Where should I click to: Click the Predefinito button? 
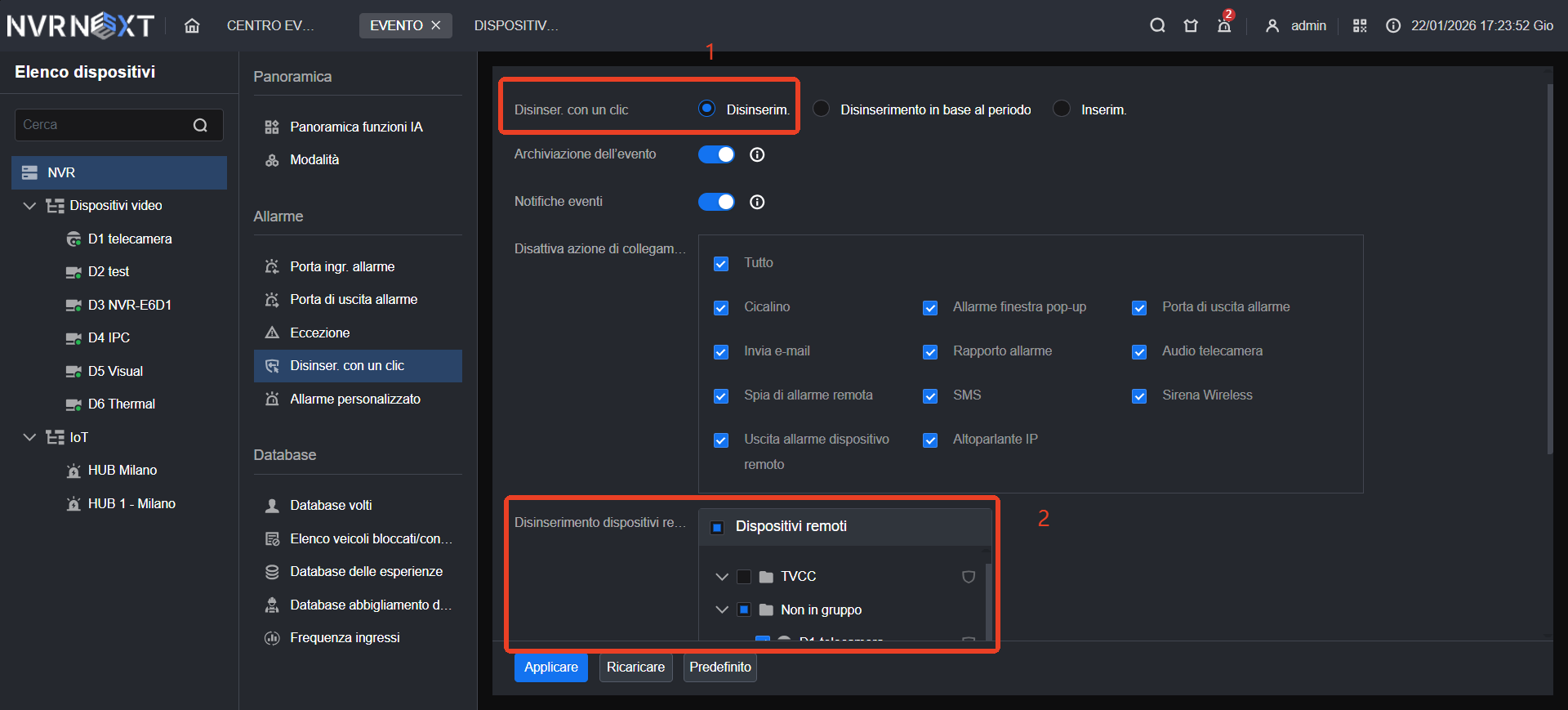[720, 668]
